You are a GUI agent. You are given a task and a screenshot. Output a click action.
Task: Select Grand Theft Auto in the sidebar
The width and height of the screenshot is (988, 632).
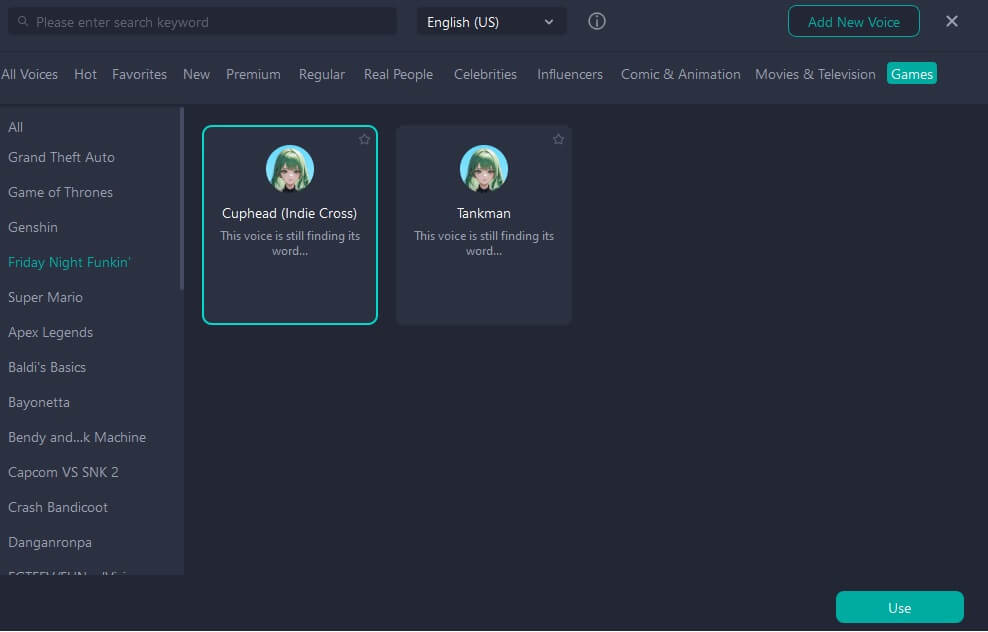61,157
